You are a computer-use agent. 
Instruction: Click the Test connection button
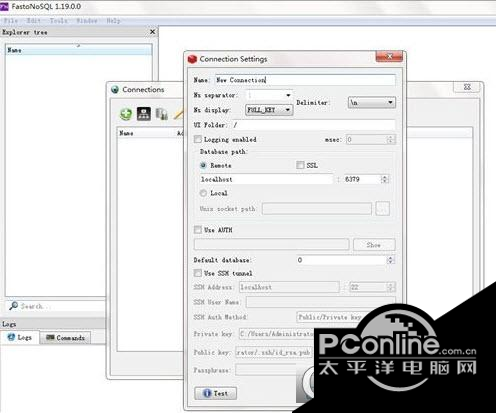[x=216, y=393]
